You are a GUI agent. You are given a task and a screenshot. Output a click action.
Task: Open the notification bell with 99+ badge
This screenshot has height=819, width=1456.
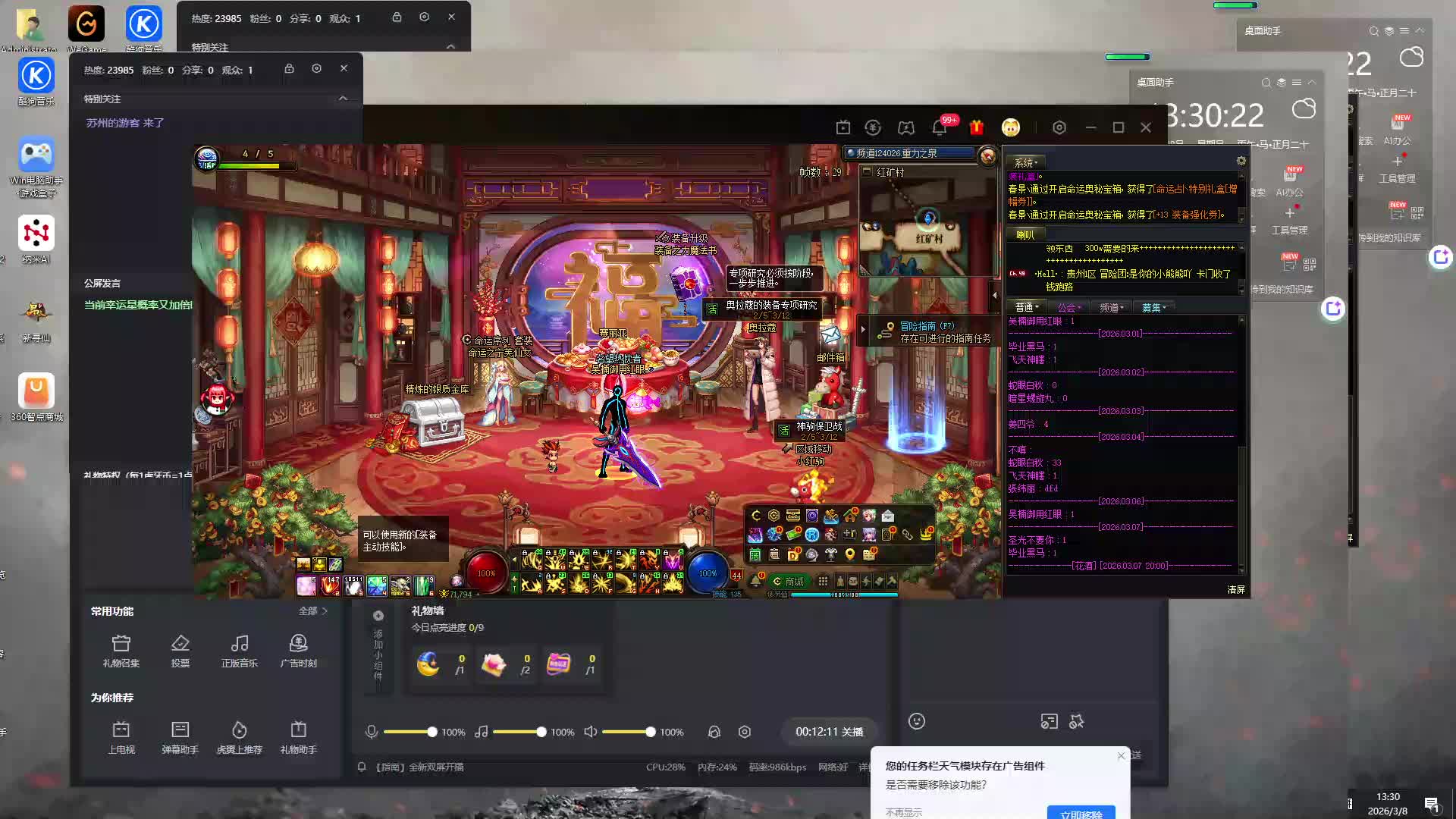(940, 127)
